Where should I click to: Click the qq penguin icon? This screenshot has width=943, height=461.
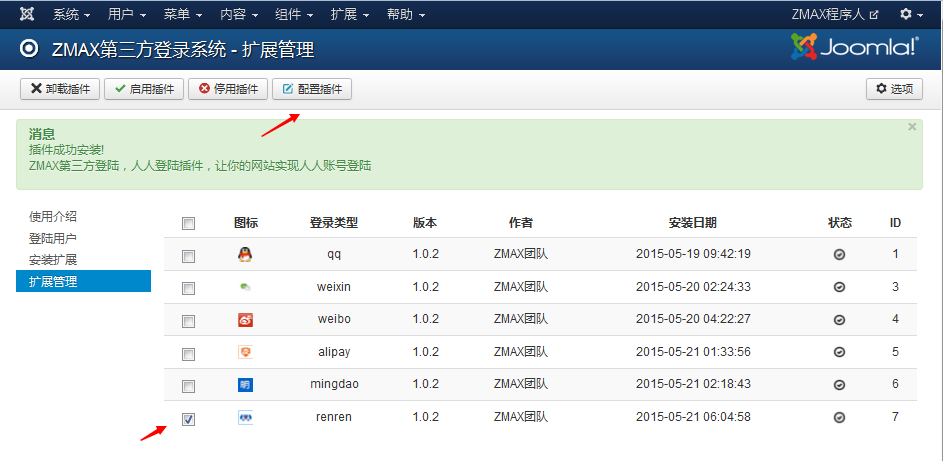click(x=245, y=254)
